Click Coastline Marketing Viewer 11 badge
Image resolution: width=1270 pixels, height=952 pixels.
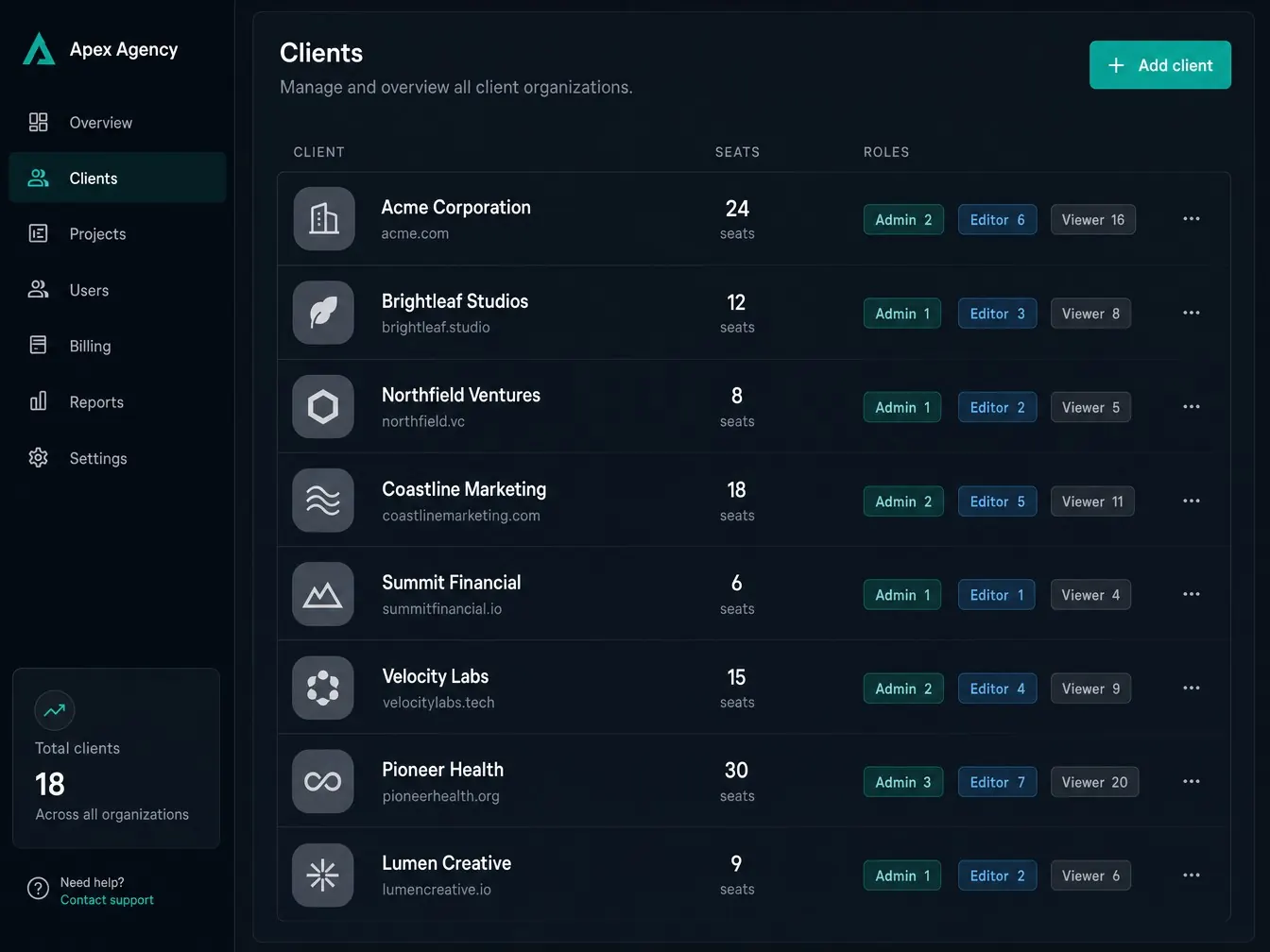tap(1092, 501)
